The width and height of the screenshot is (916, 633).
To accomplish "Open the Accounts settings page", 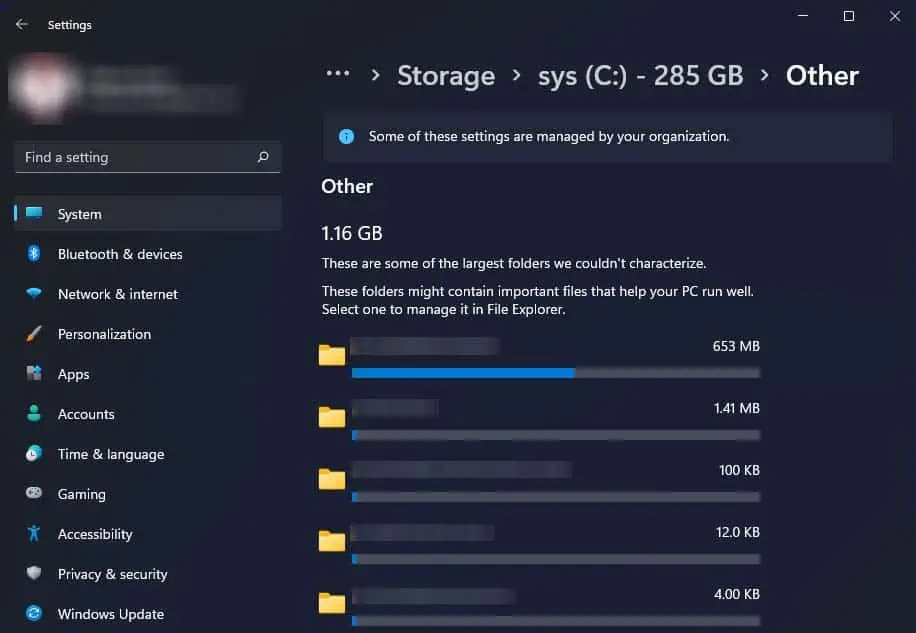I will pos(148,414).
